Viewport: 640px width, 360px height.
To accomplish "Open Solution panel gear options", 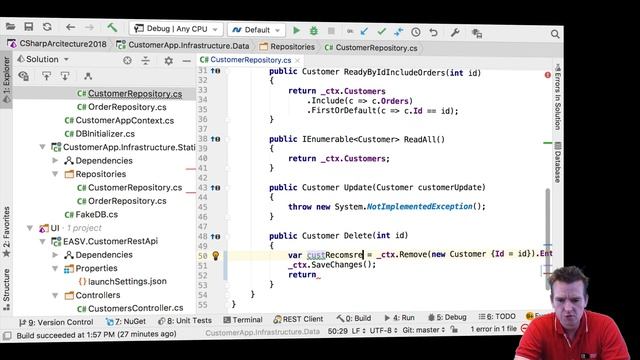I will [x=169, y=61].
